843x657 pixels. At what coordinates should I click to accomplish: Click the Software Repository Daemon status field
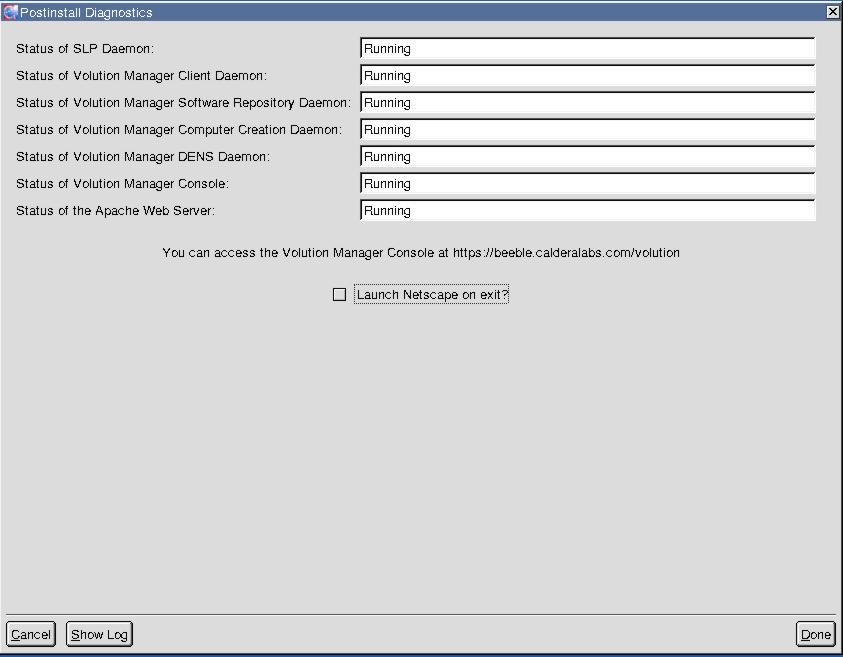(587, 103)
